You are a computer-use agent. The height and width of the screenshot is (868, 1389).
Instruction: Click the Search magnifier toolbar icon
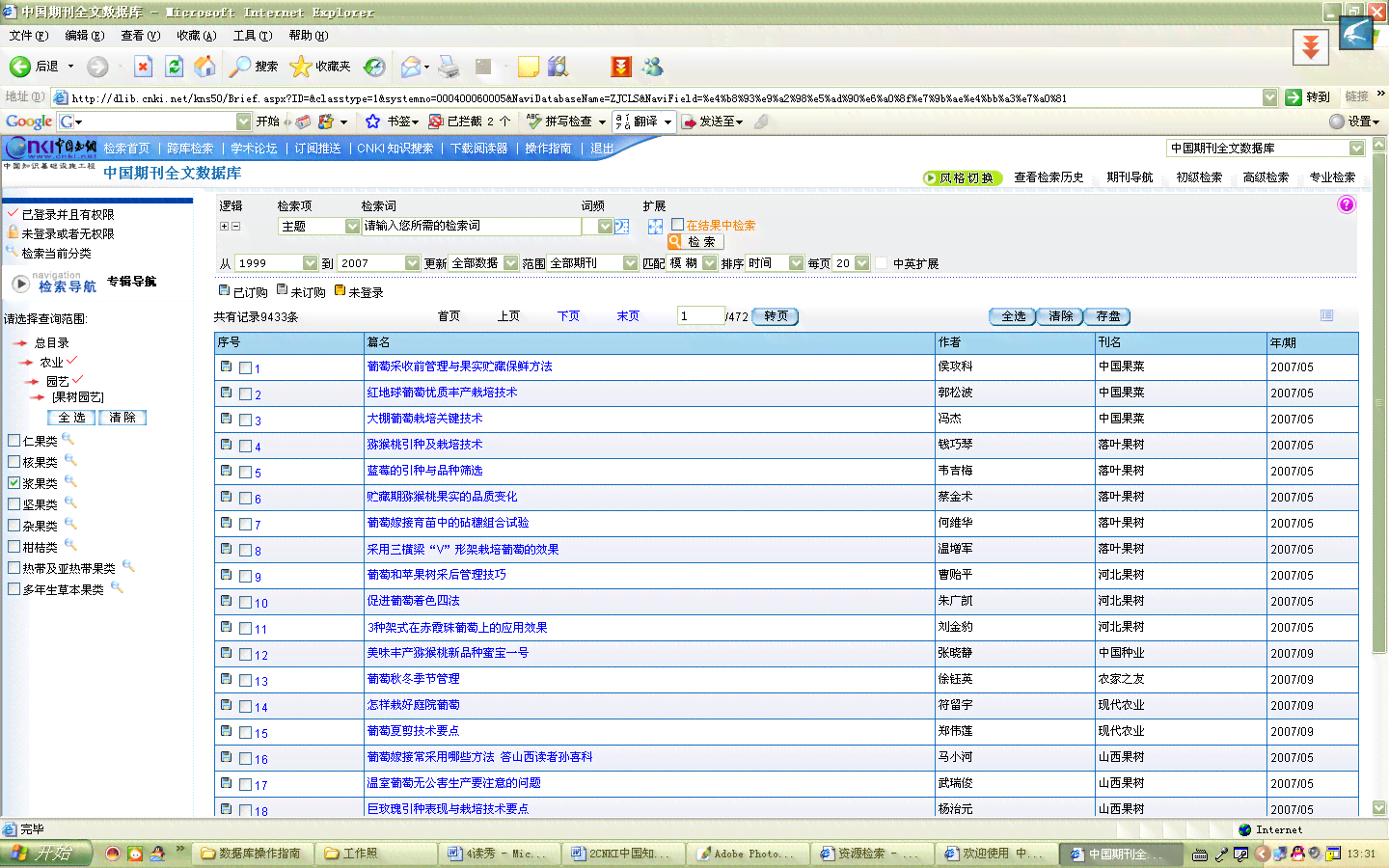tap(240, 66)
